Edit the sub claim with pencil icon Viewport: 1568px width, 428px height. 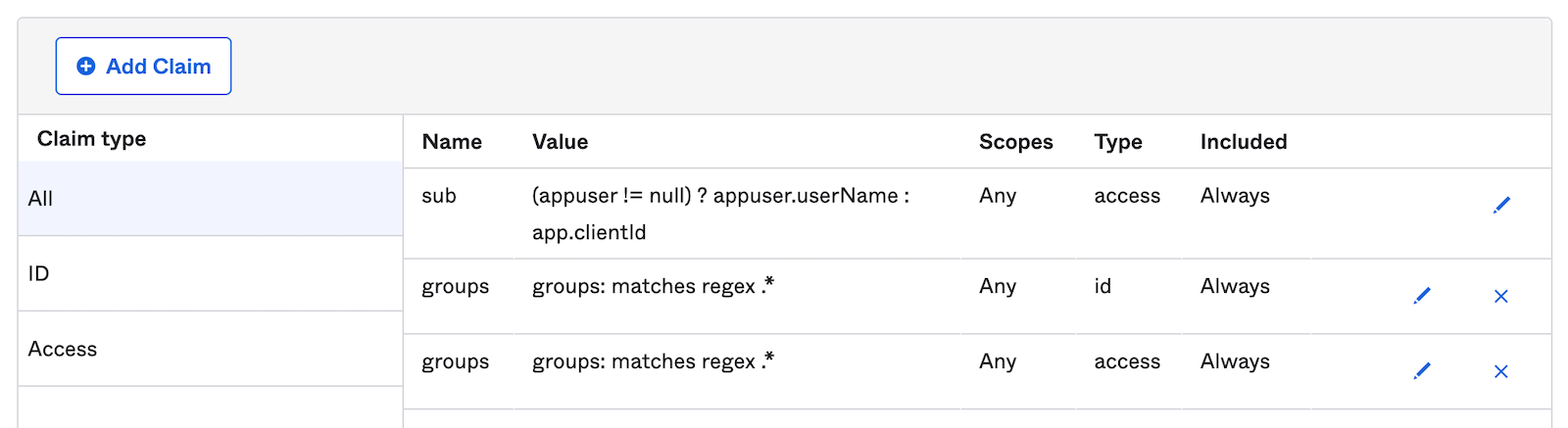pyautogui.click(x=1501, y=205)
